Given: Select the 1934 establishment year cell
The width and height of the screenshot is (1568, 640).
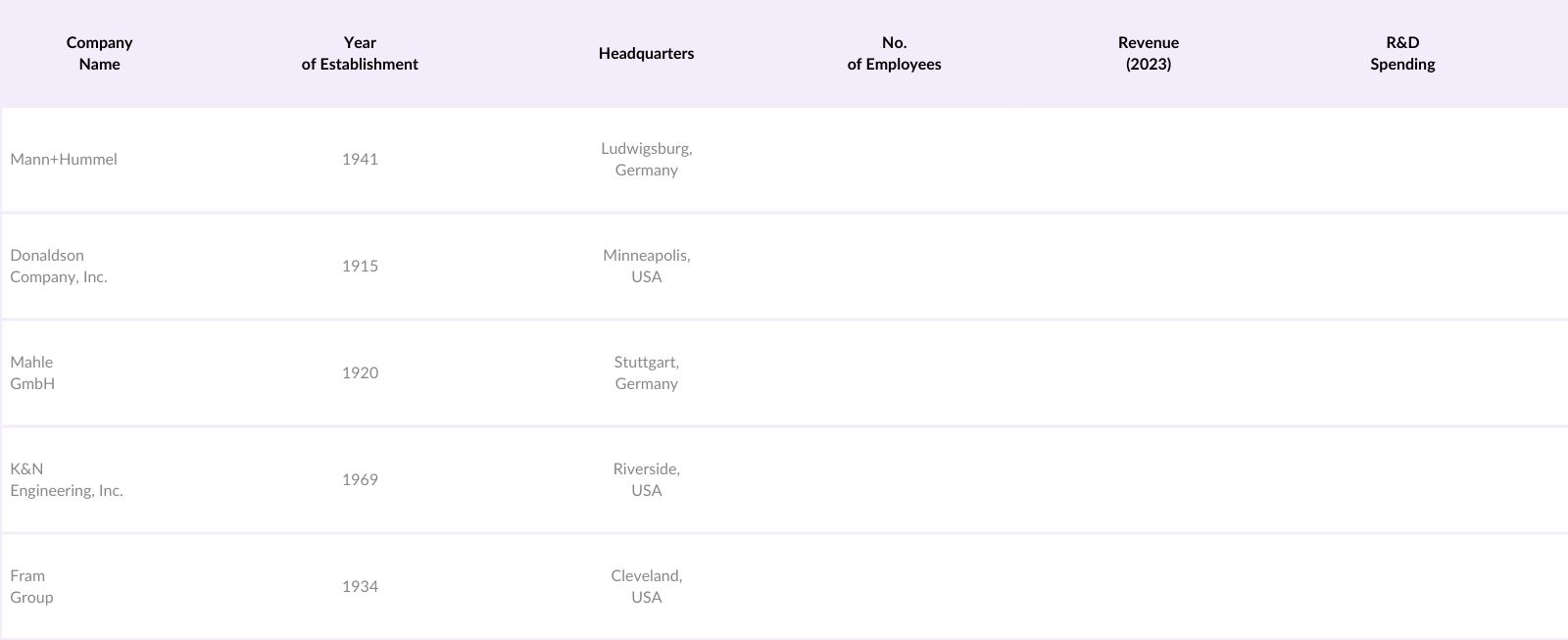Looking at the screenshot, I should point(360,587).
